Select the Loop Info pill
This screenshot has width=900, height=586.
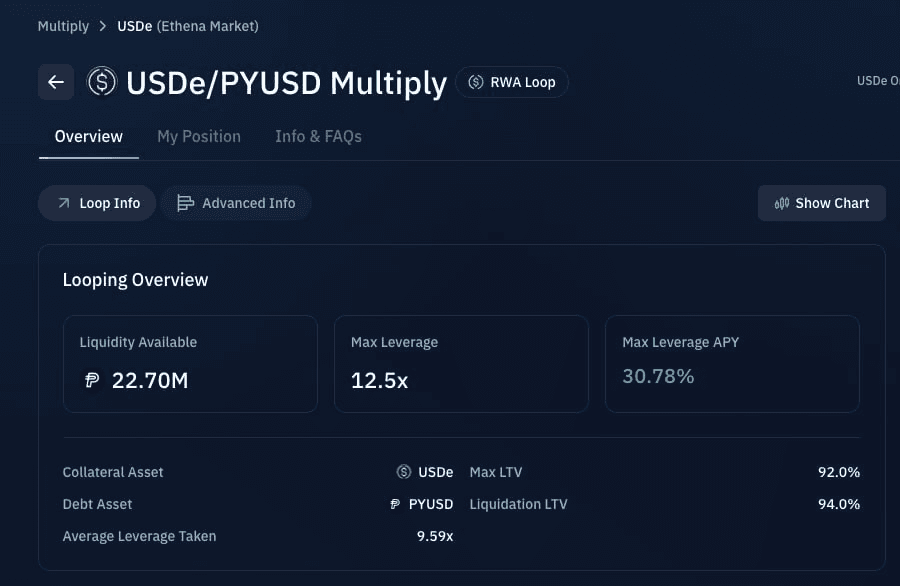(97, 203)
